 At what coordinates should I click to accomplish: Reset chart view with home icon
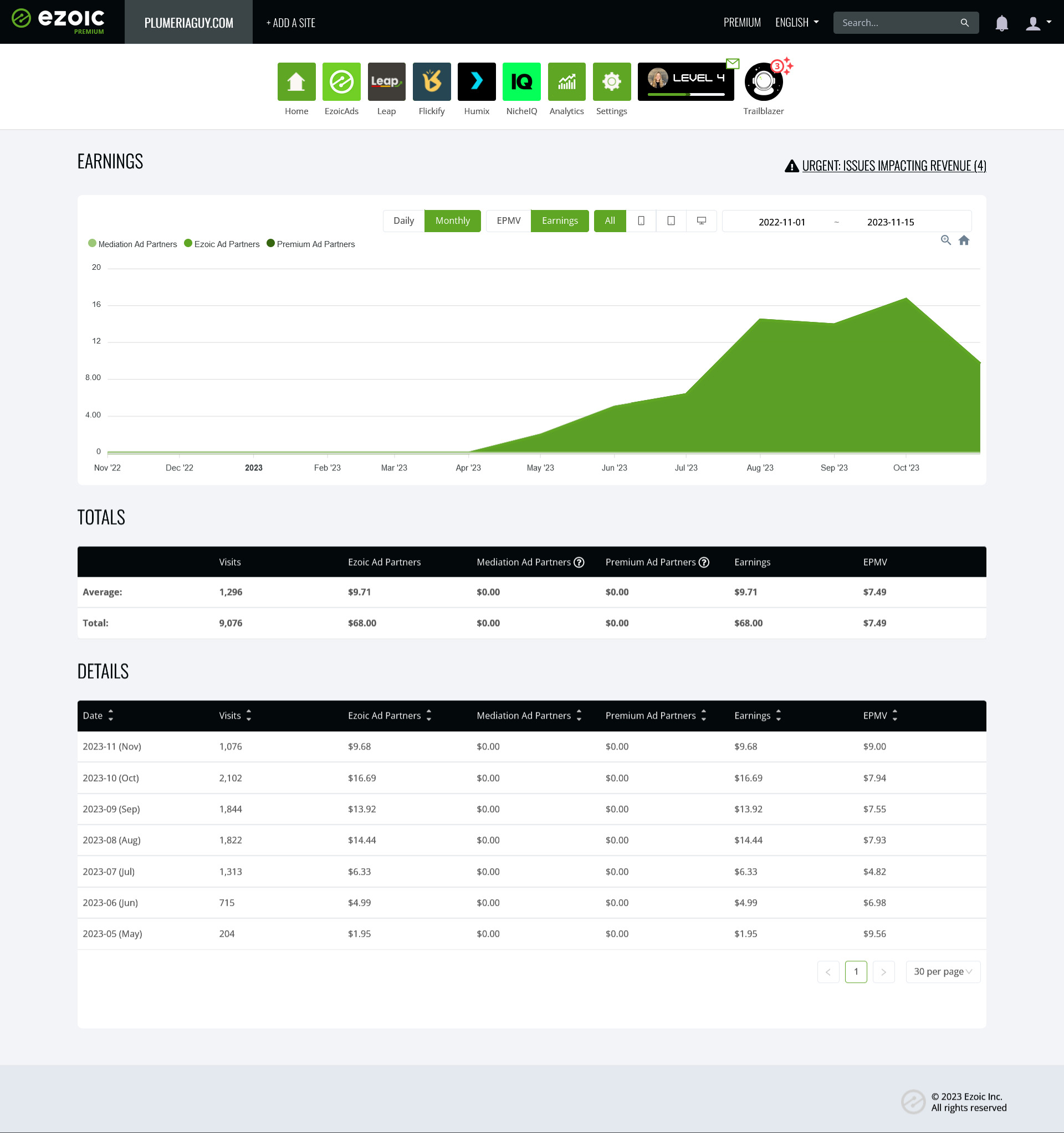coord(964,240)
